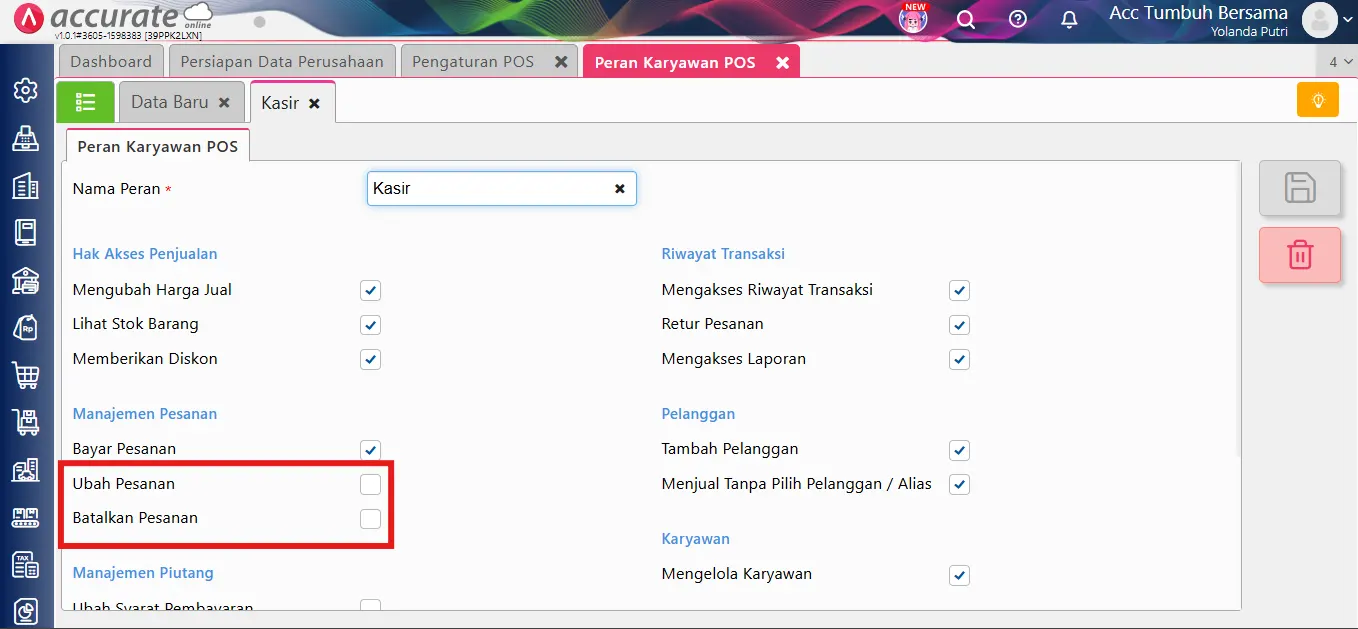Enable the Ubah Pesanan checkbox

click(370, 484)
